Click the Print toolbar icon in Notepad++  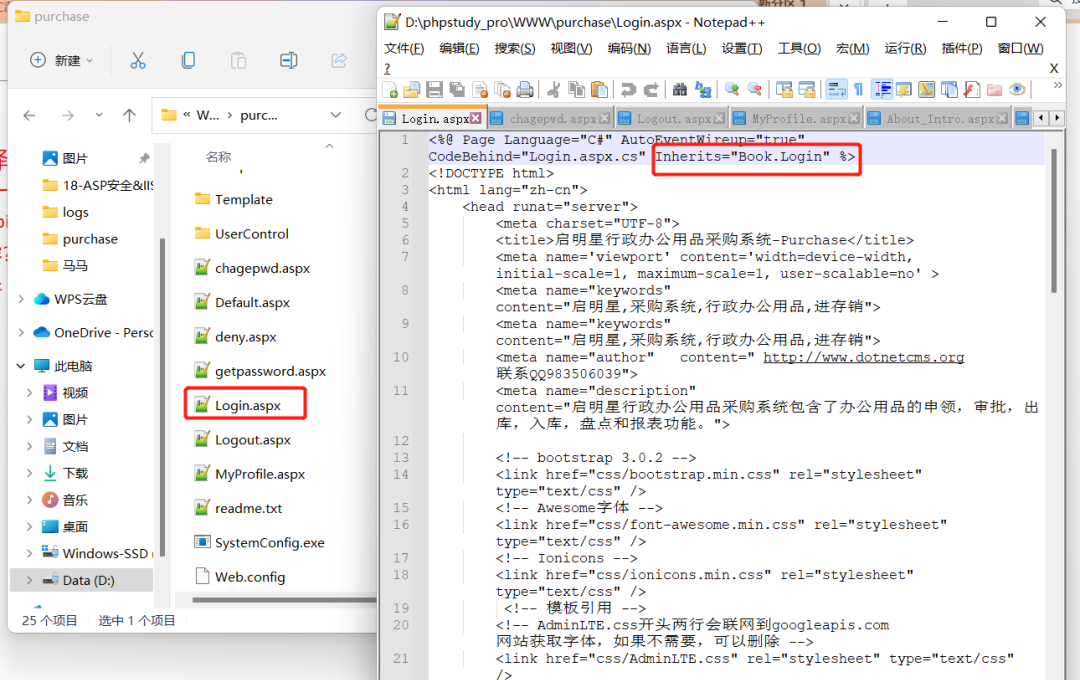pos(525,90)
